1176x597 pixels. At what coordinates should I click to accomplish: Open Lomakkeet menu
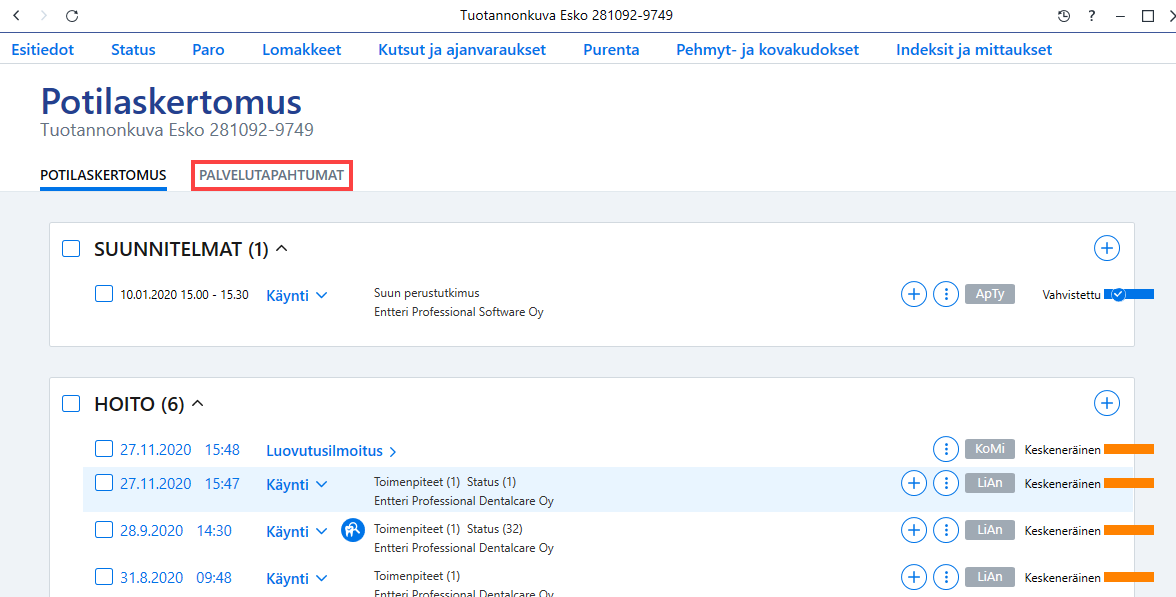click(302, 50)
